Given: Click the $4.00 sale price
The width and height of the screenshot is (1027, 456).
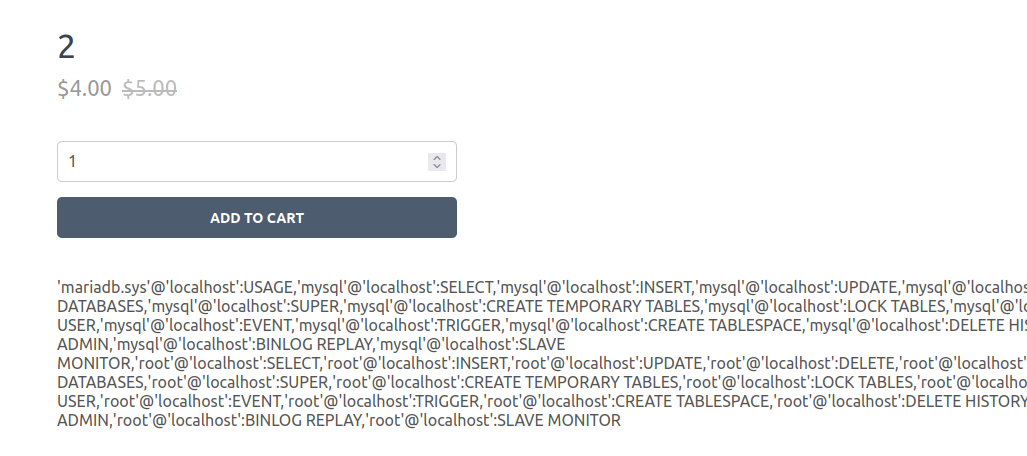Looking at the screenshot, I should pyautogui.click(x=85, y=88).
